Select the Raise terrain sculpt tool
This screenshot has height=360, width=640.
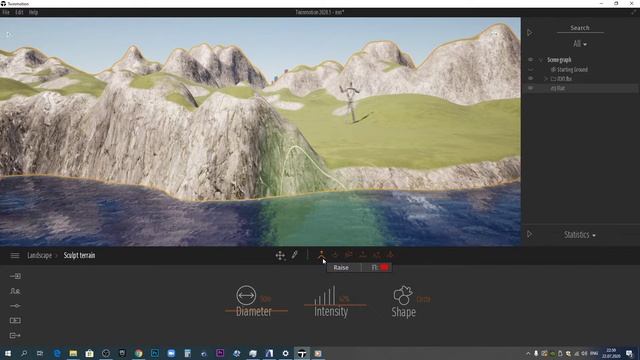[322, 255]
